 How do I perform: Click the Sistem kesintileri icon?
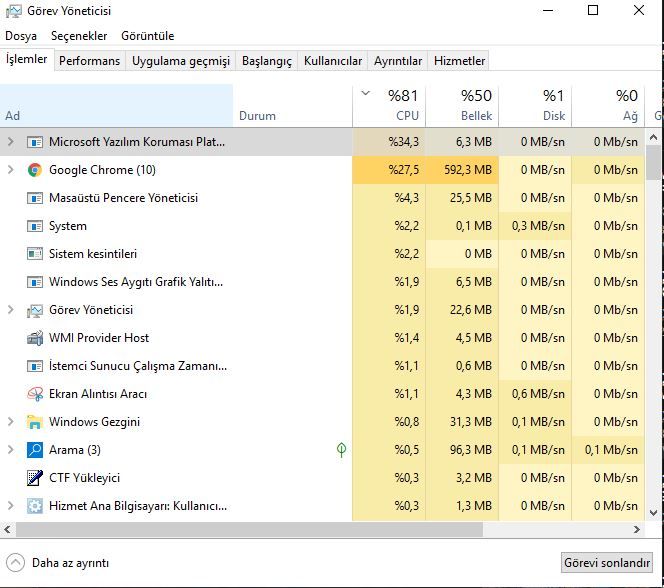35,254
